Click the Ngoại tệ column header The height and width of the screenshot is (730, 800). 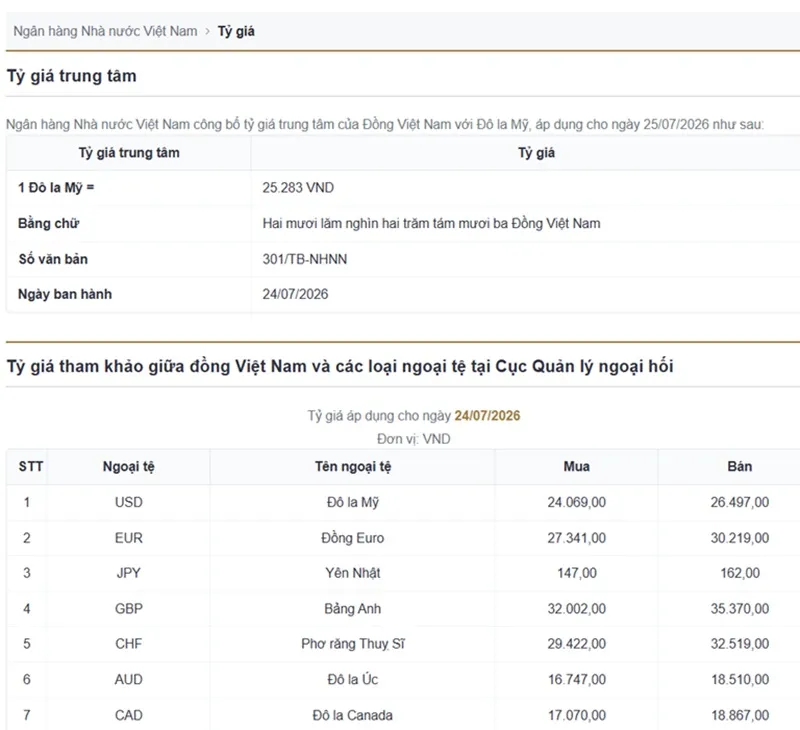pyautogui.click(x=129, y=467)
